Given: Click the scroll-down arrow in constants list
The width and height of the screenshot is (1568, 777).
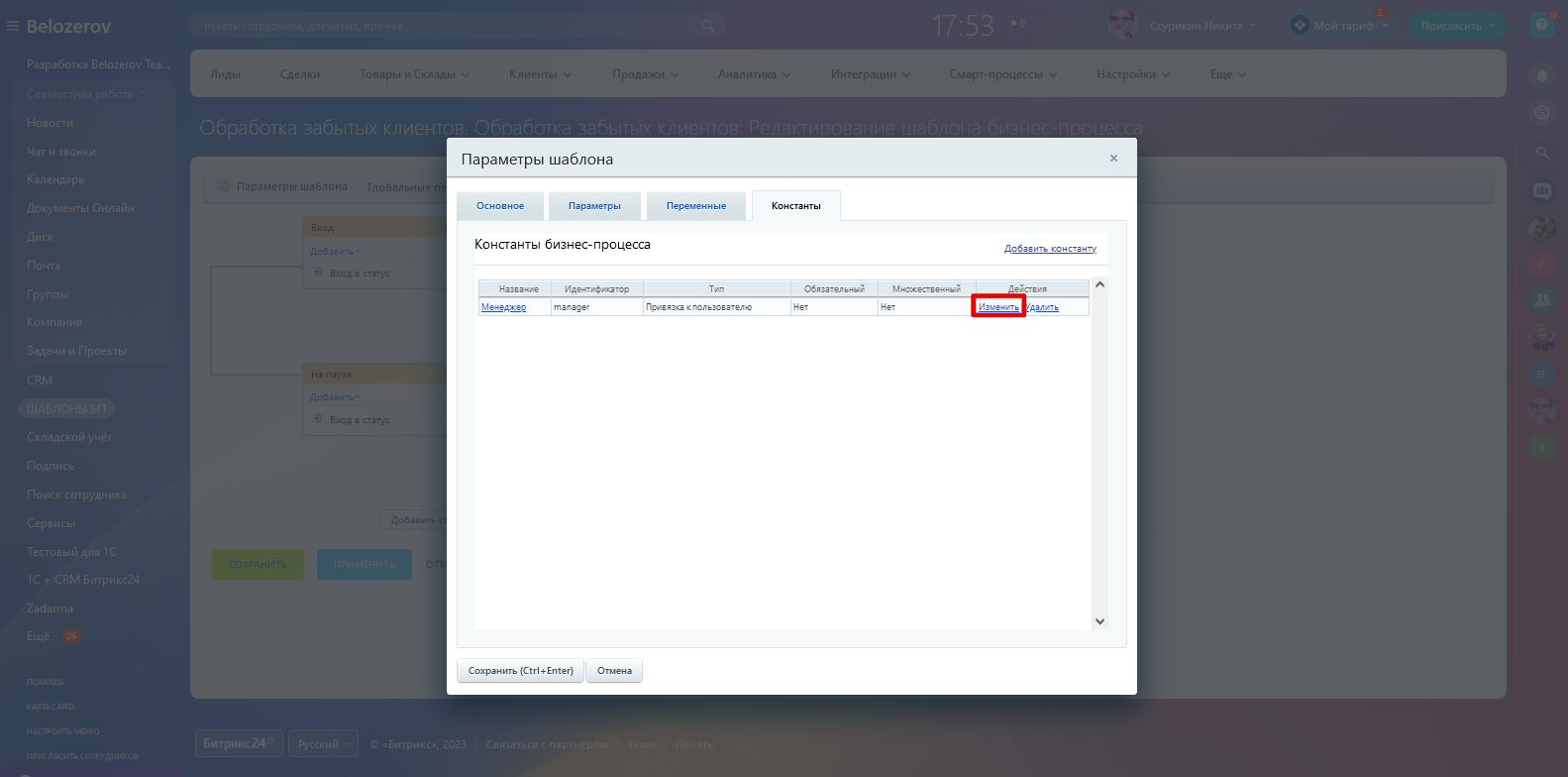Looking at the screenshot, I should click(1099, 621).
